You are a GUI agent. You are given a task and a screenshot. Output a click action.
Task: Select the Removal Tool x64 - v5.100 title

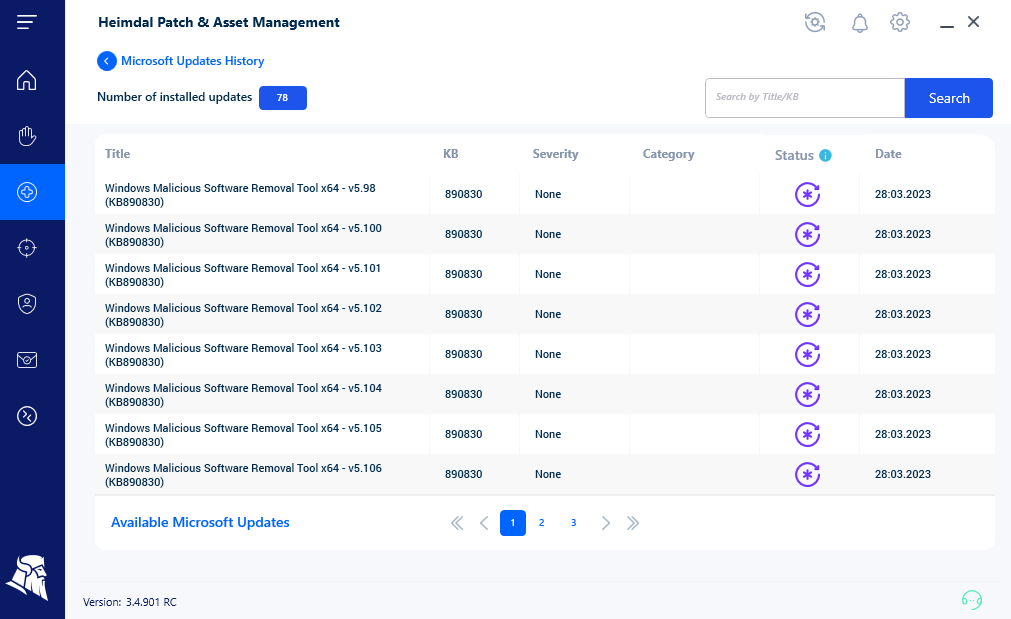point(243,235)
